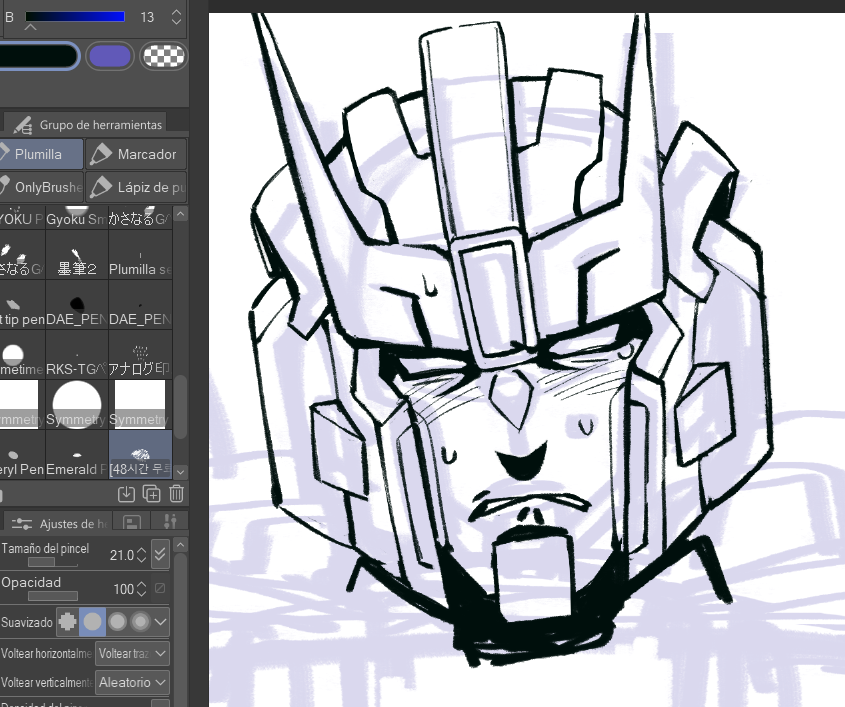845x707 pixels.
Task: Choose the RKS-TG pen brush
Action: pyautogui.click(x=77, y=355)
